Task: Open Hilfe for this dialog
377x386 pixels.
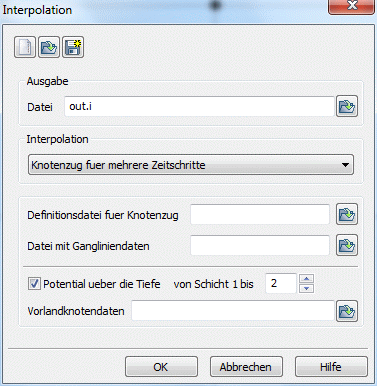Action: click(331, 367)
